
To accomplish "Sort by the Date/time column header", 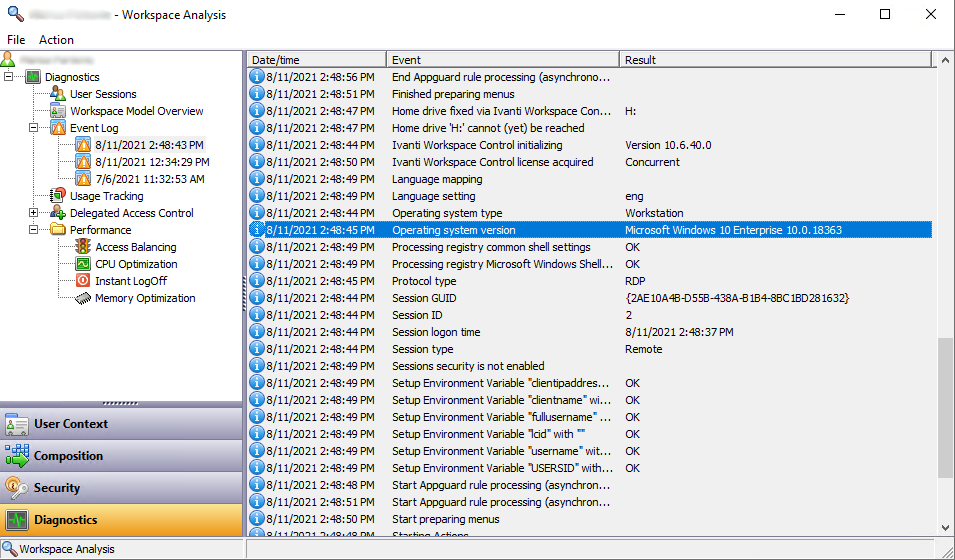I will point(316,60).
